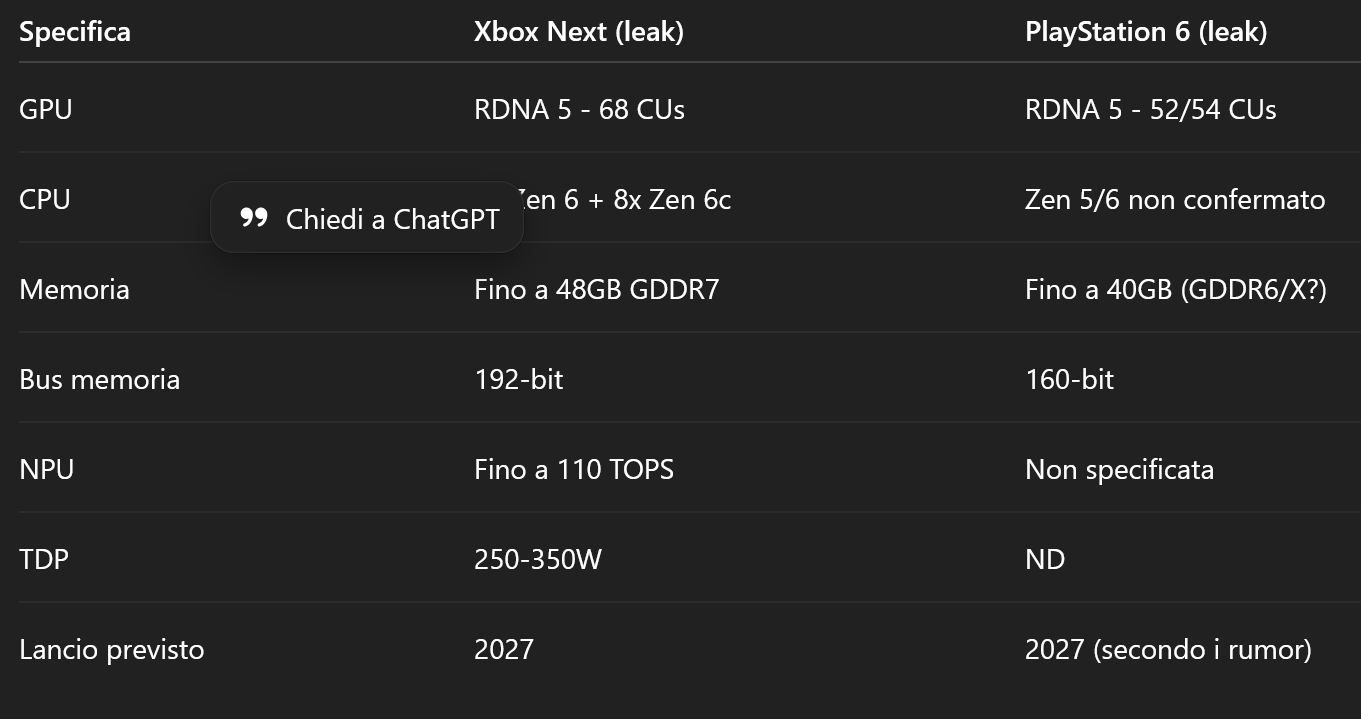Click the "Non specificata" cell

(1119, 469)
